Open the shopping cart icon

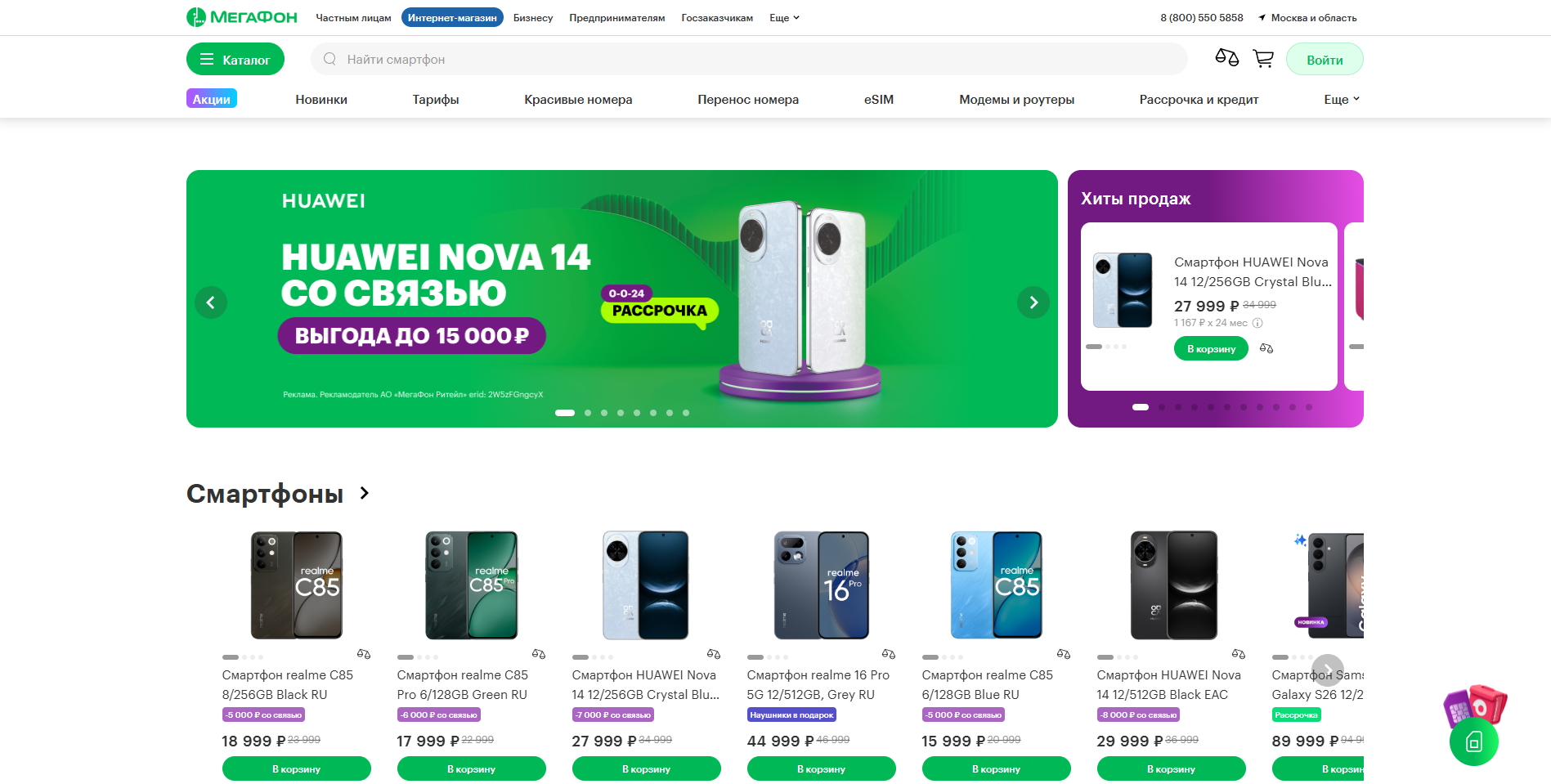click(x=1263, y=59)
